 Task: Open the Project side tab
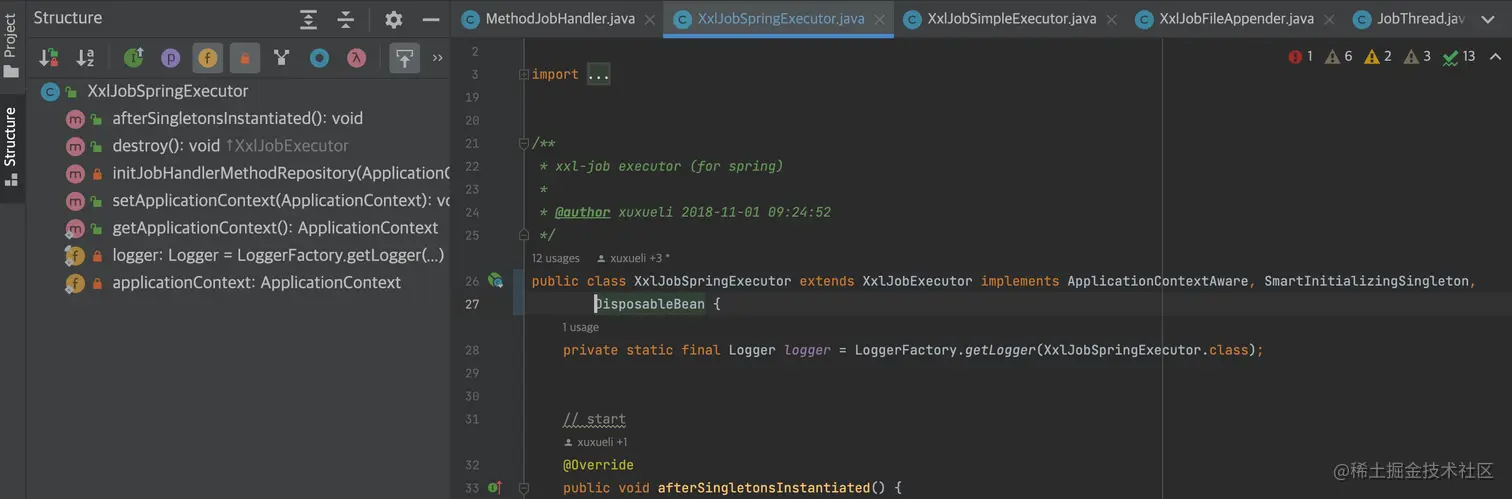[11, 44]
